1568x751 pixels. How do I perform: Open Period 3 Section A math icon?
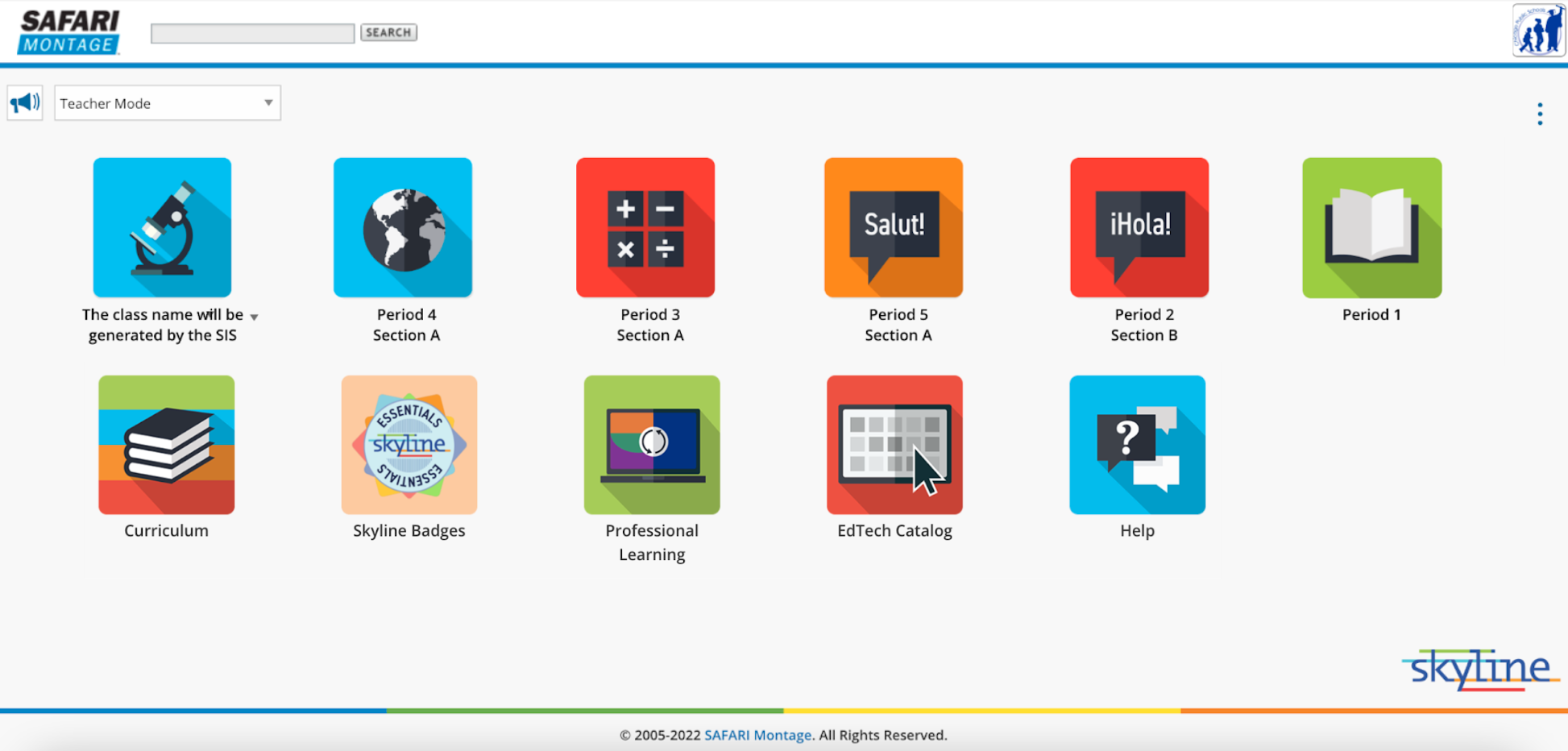pyautogui.click(x=645, y=227)
